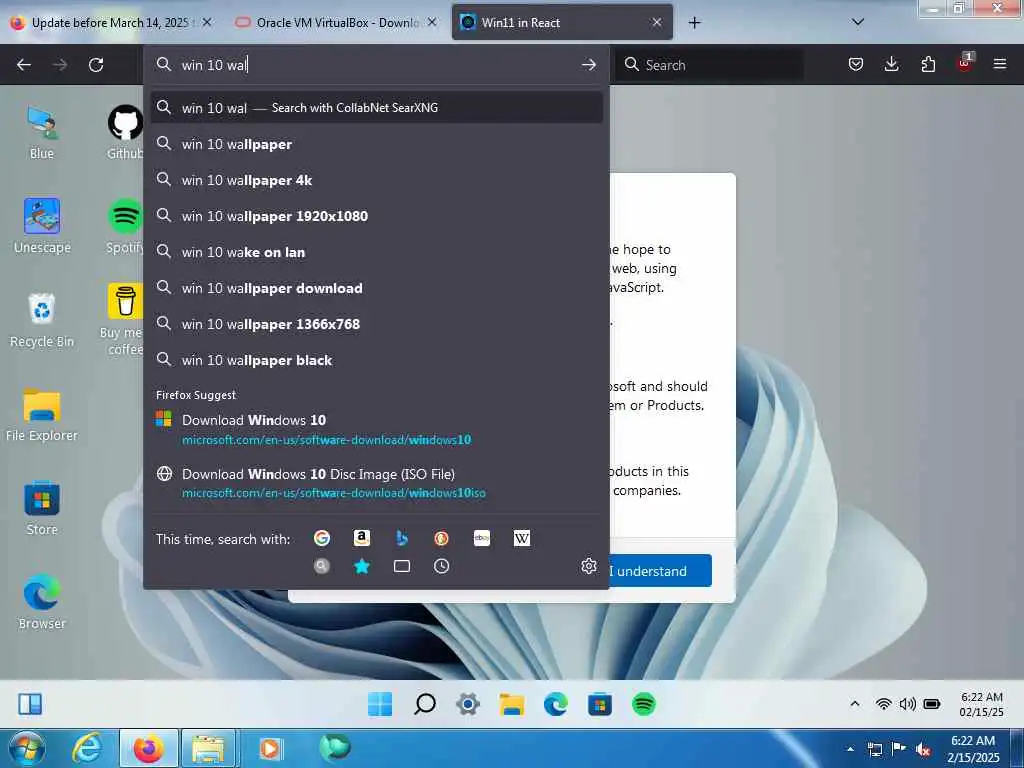
Task: Show hidden icons in Windows 7 tray
Action: pos(850,749)
